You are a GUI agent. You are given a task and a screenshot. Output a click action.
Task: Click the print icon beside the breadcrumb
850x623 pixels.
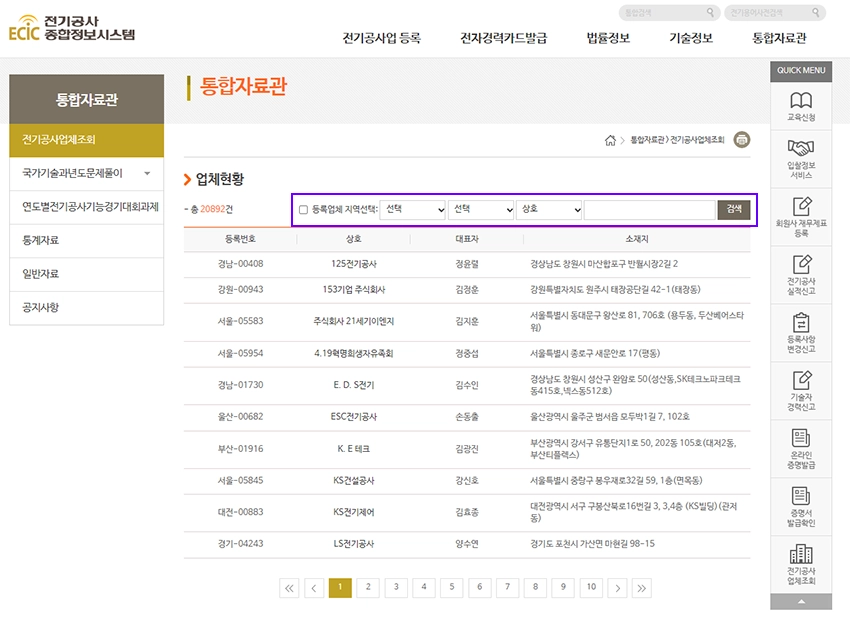click(x=742, y=140)
